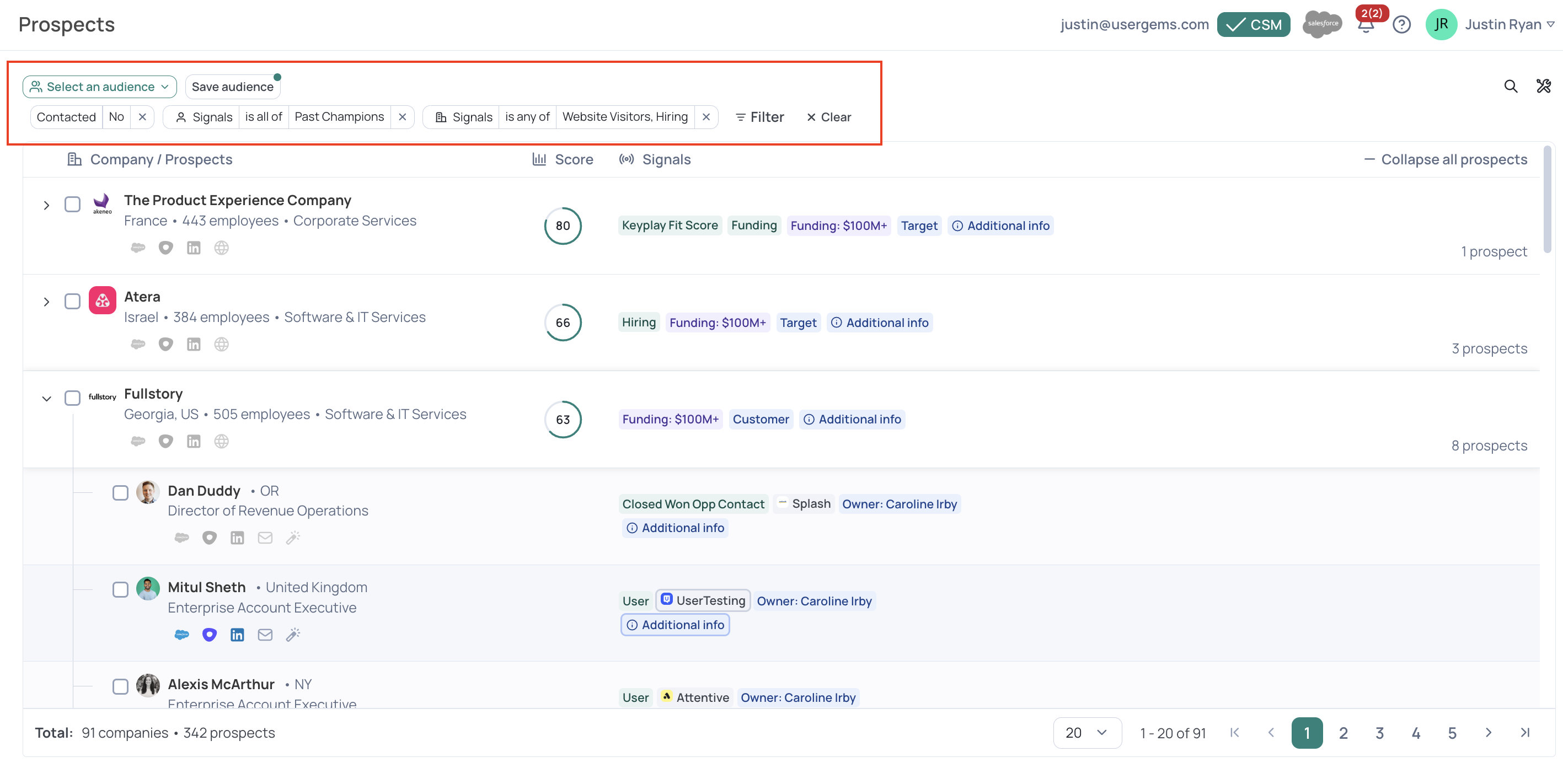Go to page 5
The width and height of the screenshot is (1563, 784).
(x=1452, y=733)
